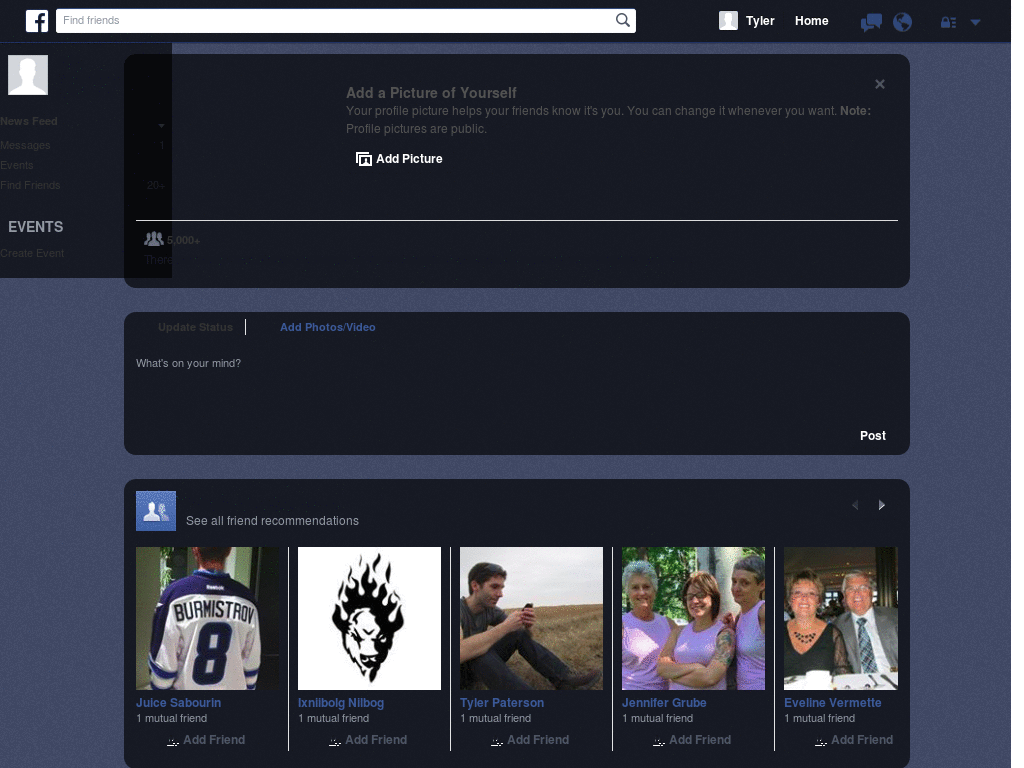Open Messages in the sidebar
Viewport: 1024px width, 768px height.
[25, 145]
